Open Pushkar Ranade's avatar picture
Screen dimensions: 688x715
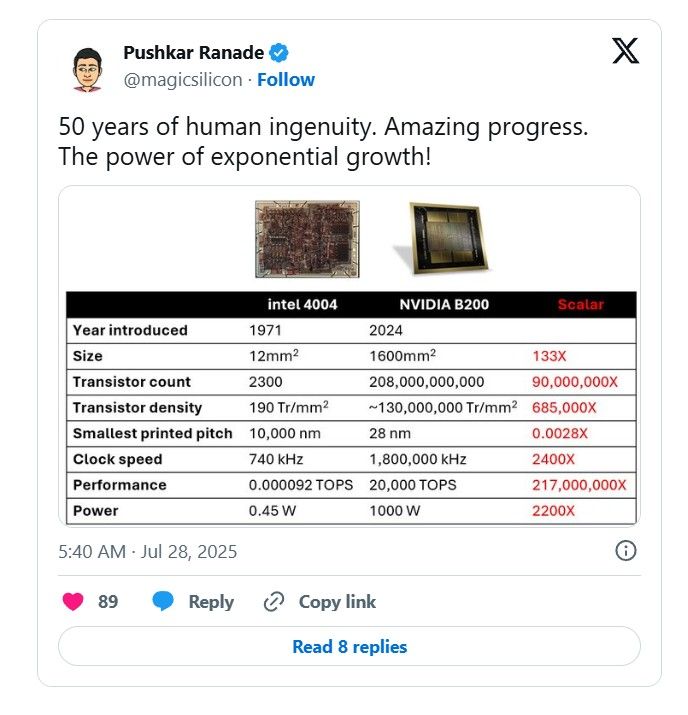tap(87, 69)
